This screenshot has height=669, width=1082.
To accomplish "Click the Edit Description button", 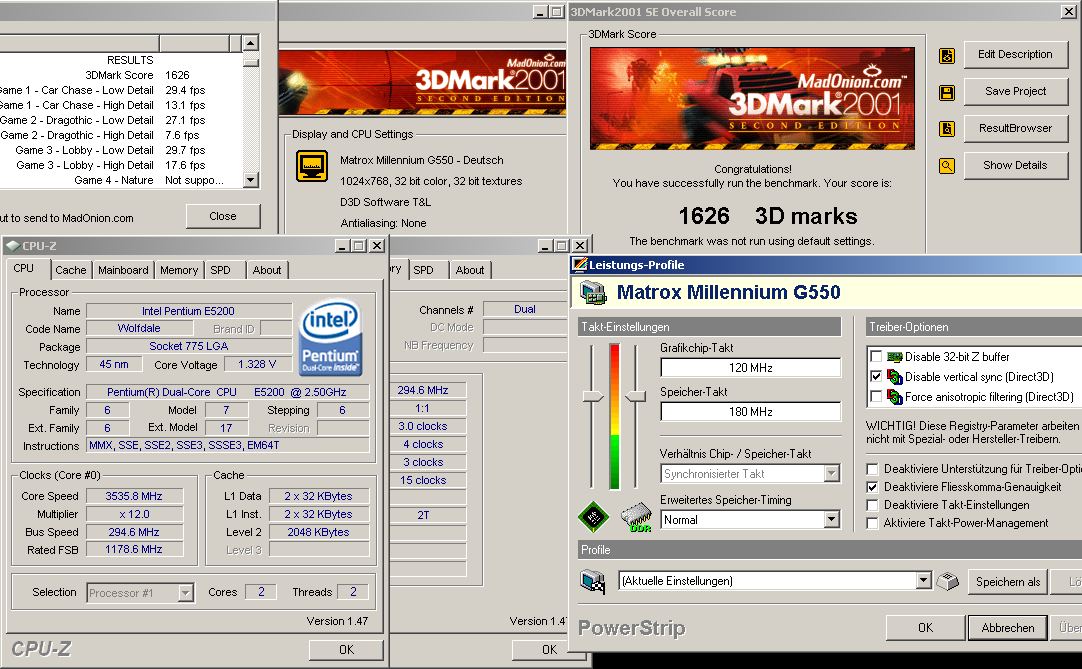I will (x=1015, y=55).
